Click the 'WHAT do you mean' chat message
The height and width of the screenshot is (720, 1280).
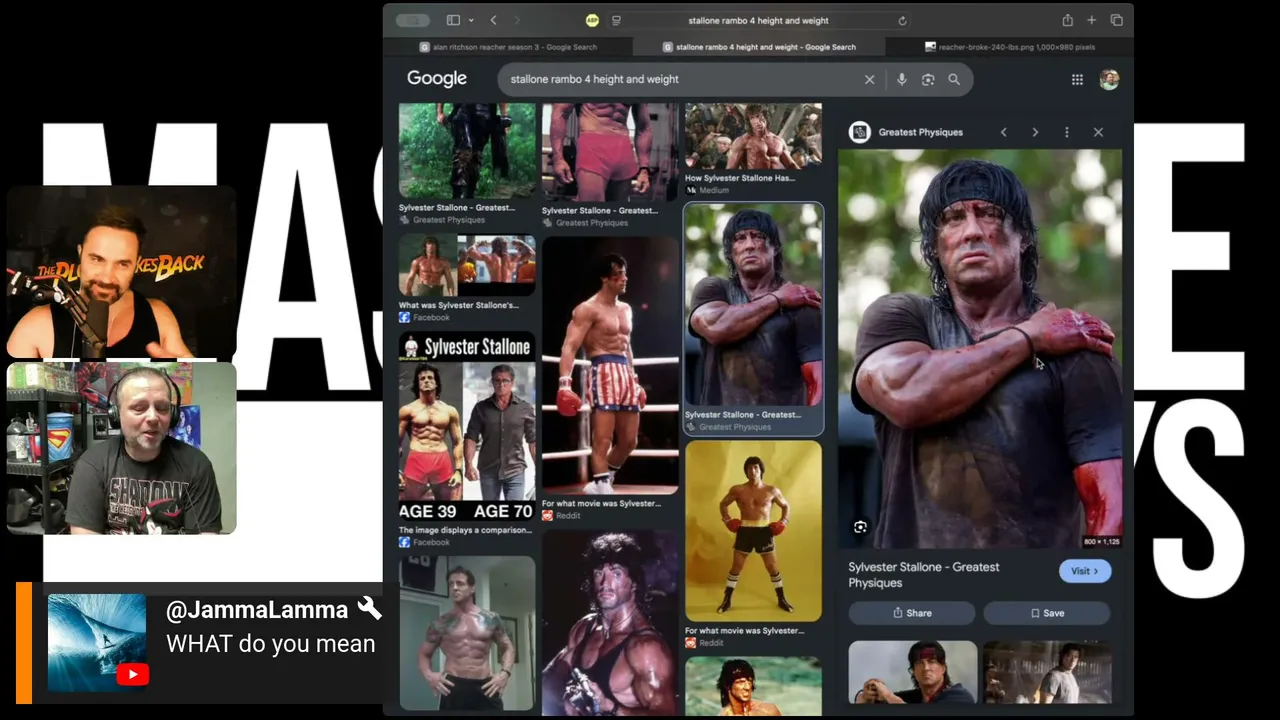(271, 644)
